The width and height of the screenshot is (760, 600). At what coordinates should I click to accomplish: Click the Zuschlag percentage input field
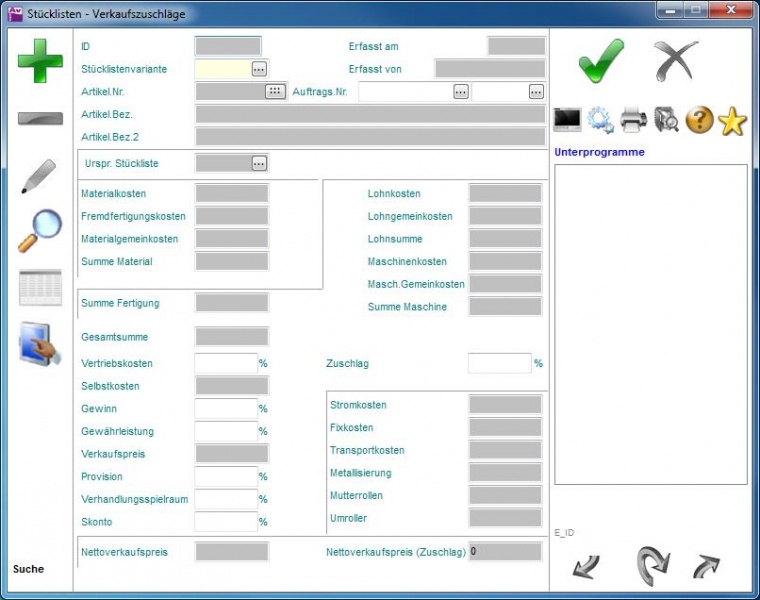(x=499, y=364)
